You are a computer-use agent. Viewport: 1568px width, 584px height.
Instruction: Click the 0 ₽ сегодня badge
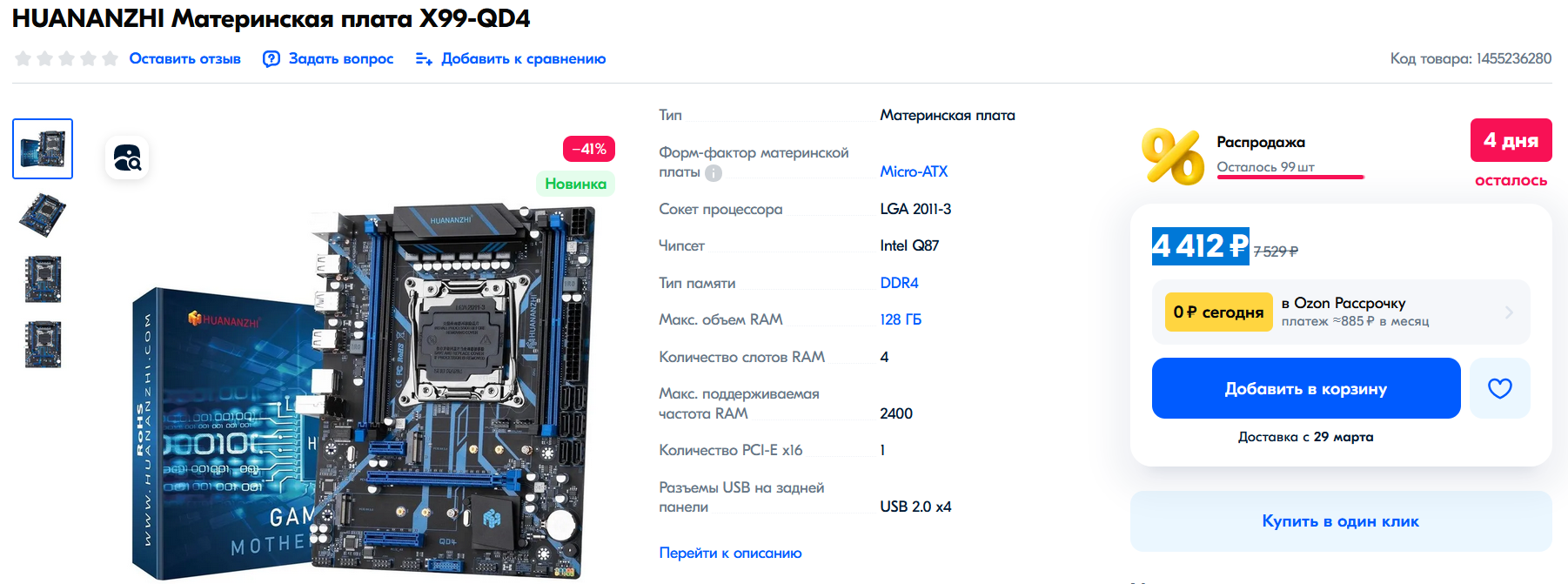[1218, 312]
